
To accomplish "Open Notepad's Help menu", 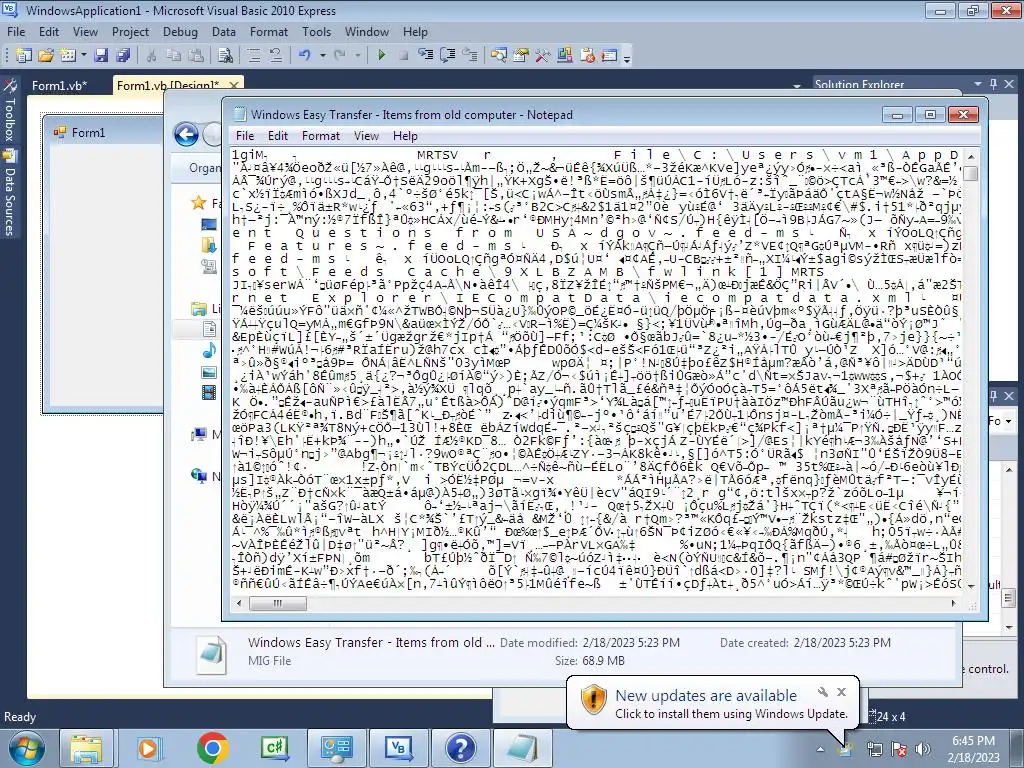I will [405, 136].
